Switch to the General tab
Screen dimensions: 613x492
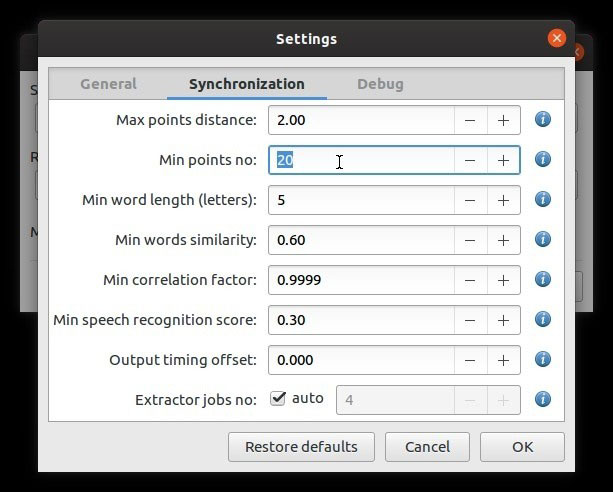point(108,84)
